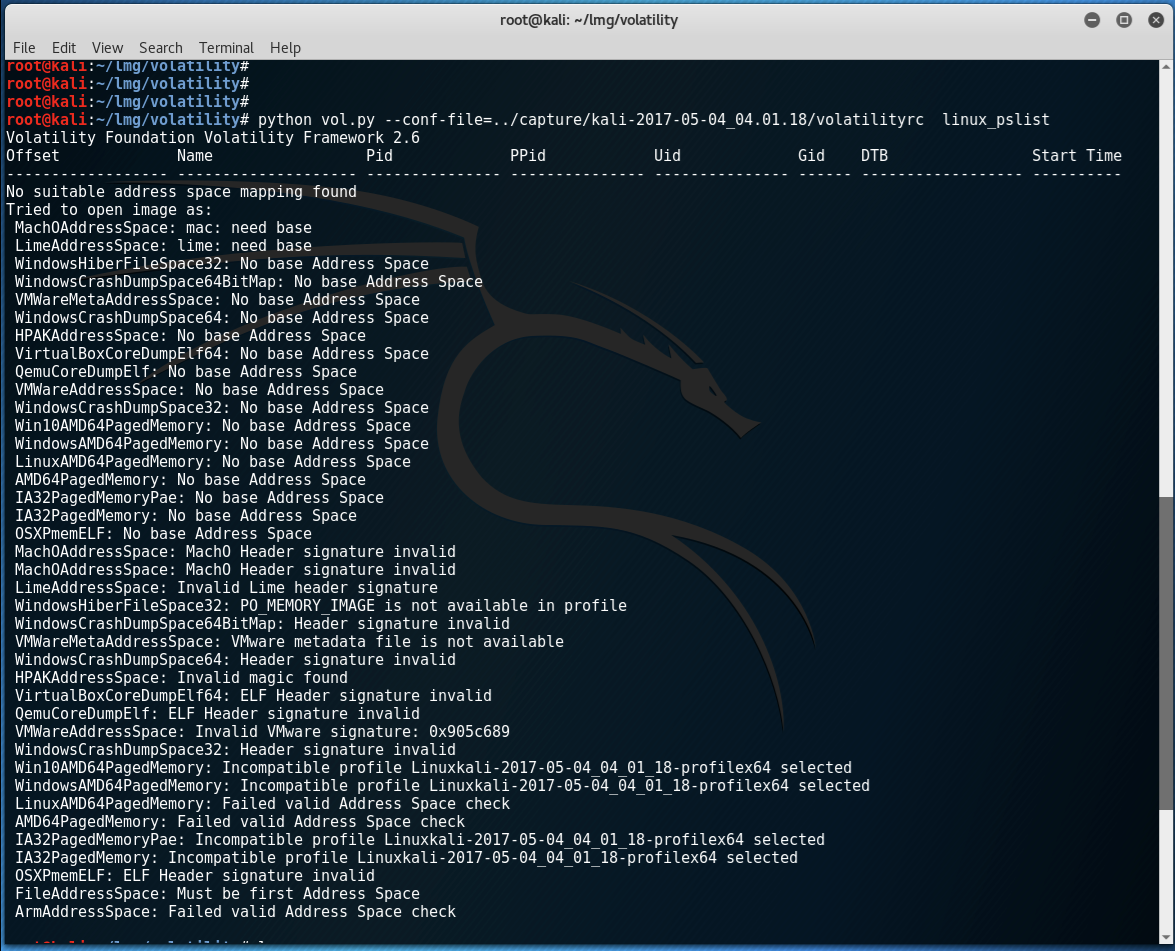
Task: Click 'FileAddressSpace: Must be first Address Space'
Action: tap(217, 893)
